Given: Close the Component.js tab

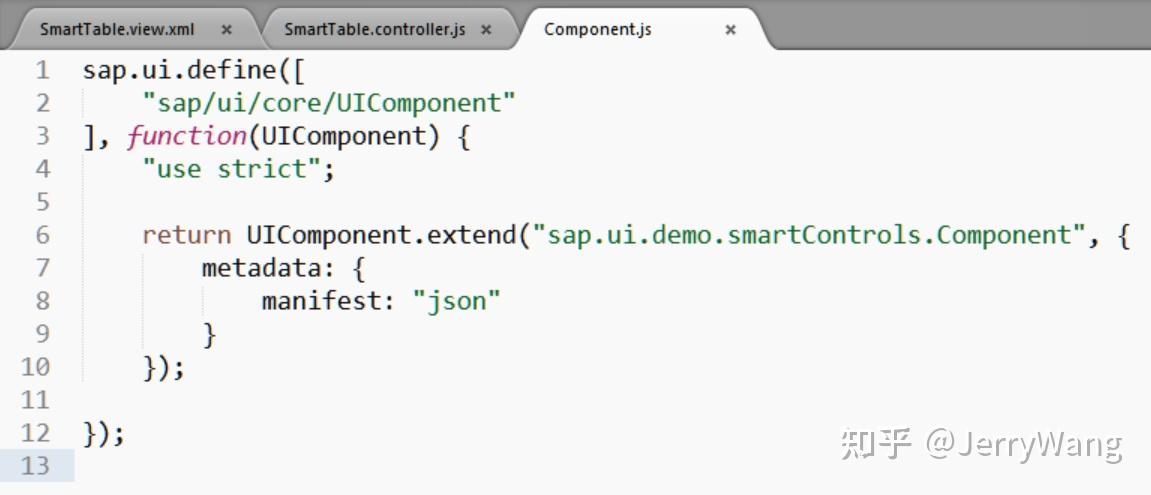Looking at the screenshot, I should 730,30.
